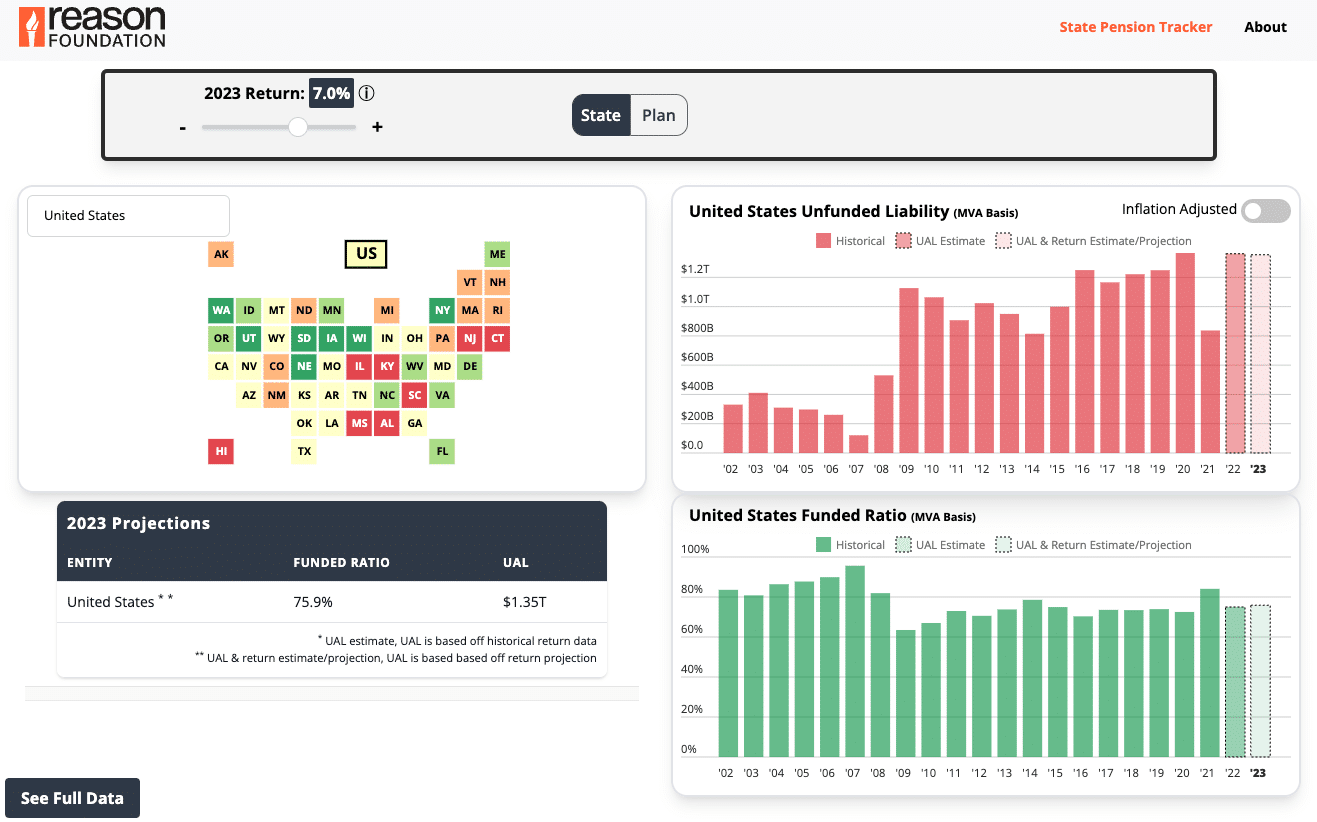Viewport: 1317px width, 822px height.
Task: Click the '20 bar in Unfunded Liability chart
Action: coord(1185,353)
